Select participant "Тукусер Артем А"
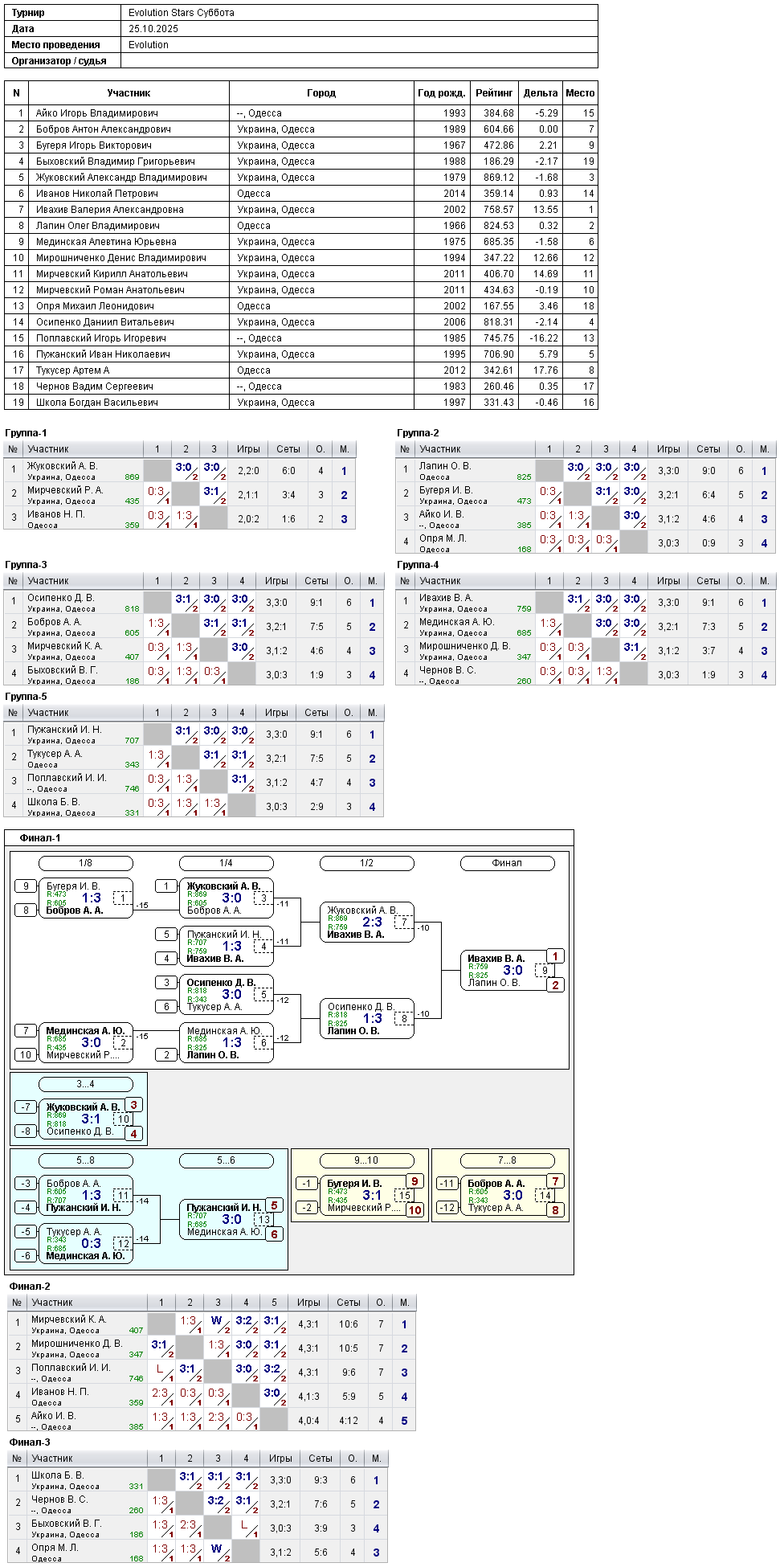784x1567 pixels. (x=73, y=370)
